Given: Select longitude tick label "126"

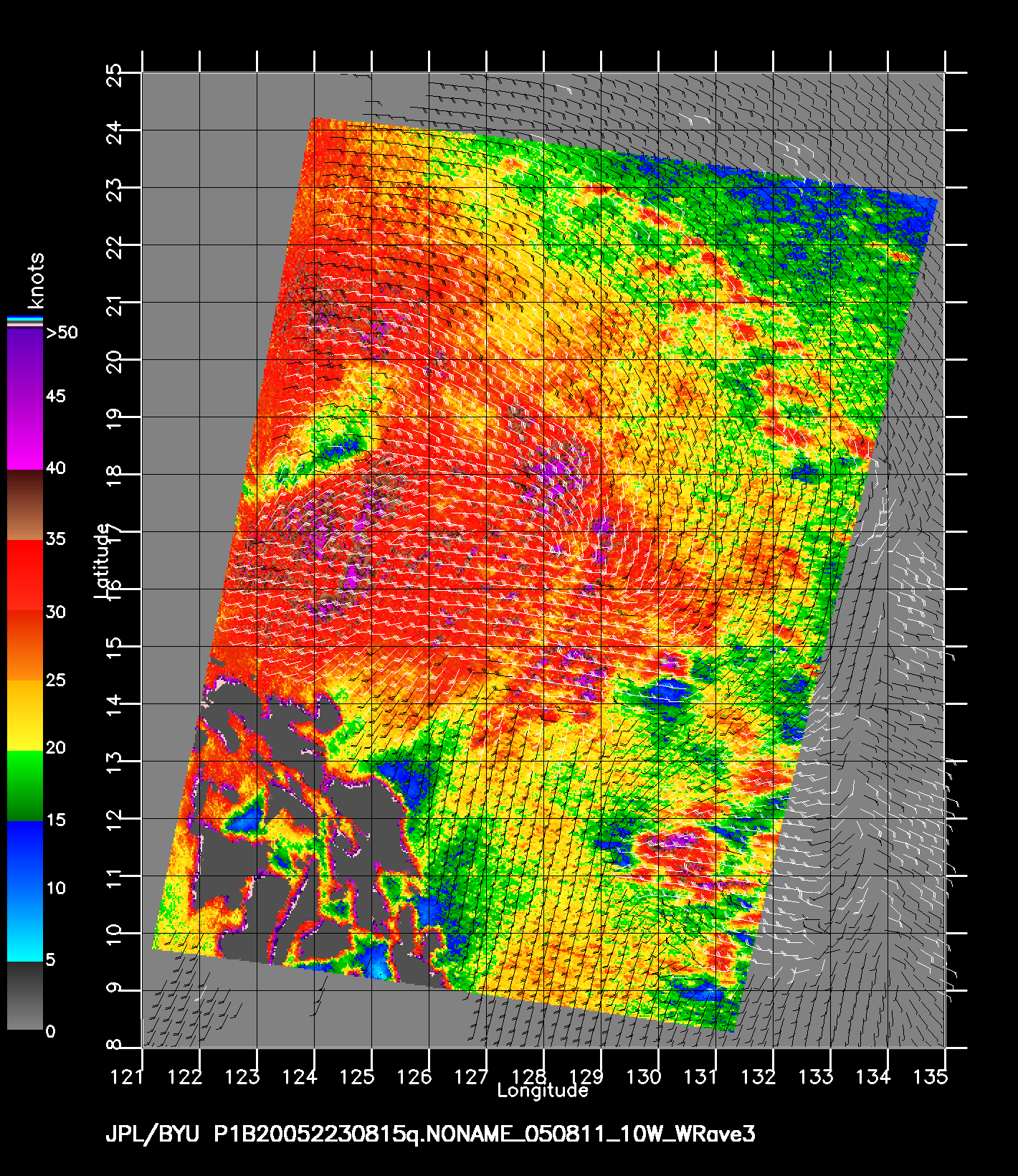Looking at the screenshot, I should coord(414,1076).
